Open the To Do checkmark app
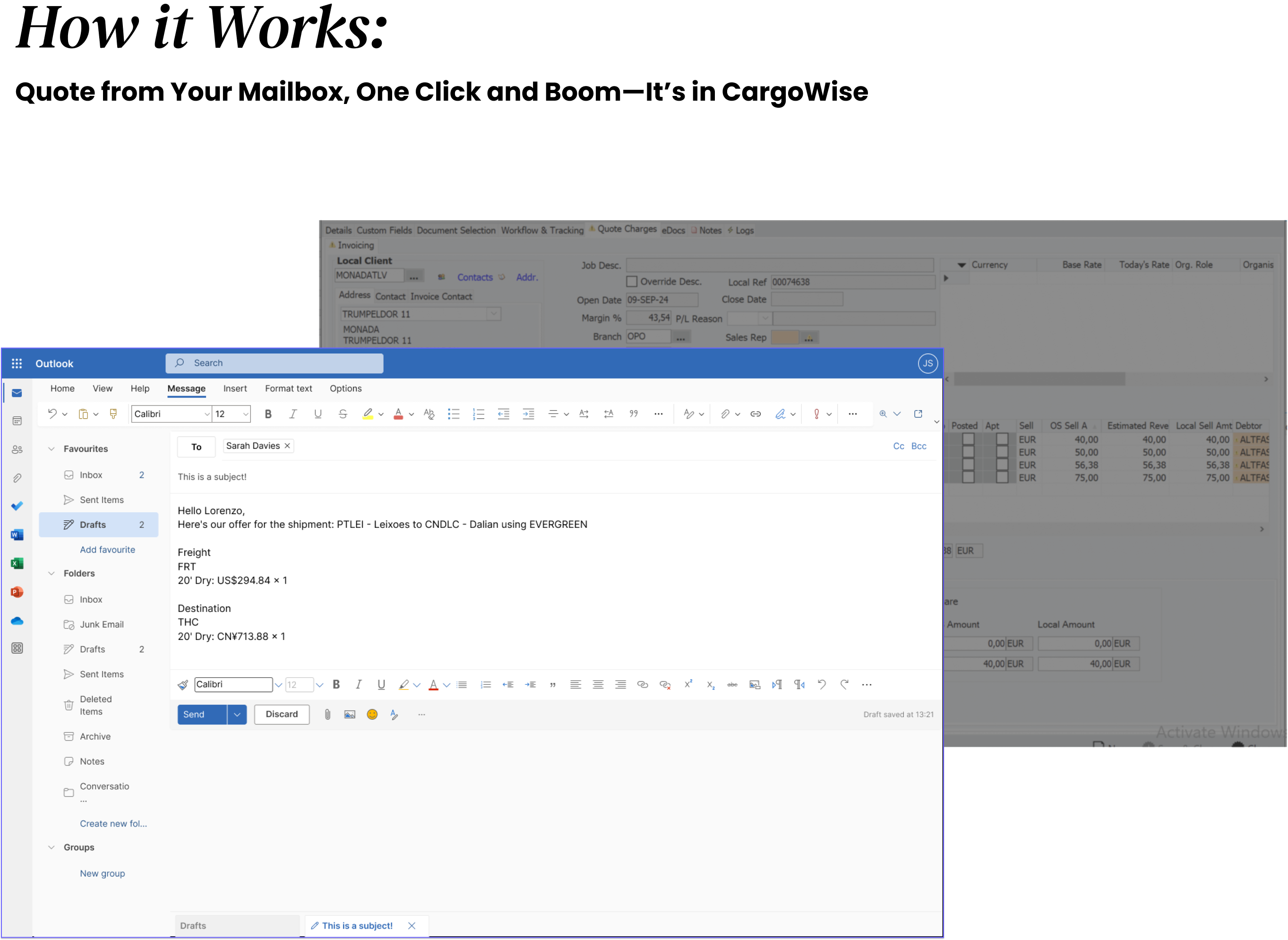Screen dimensions: 1288x940 tap(17, 506)
